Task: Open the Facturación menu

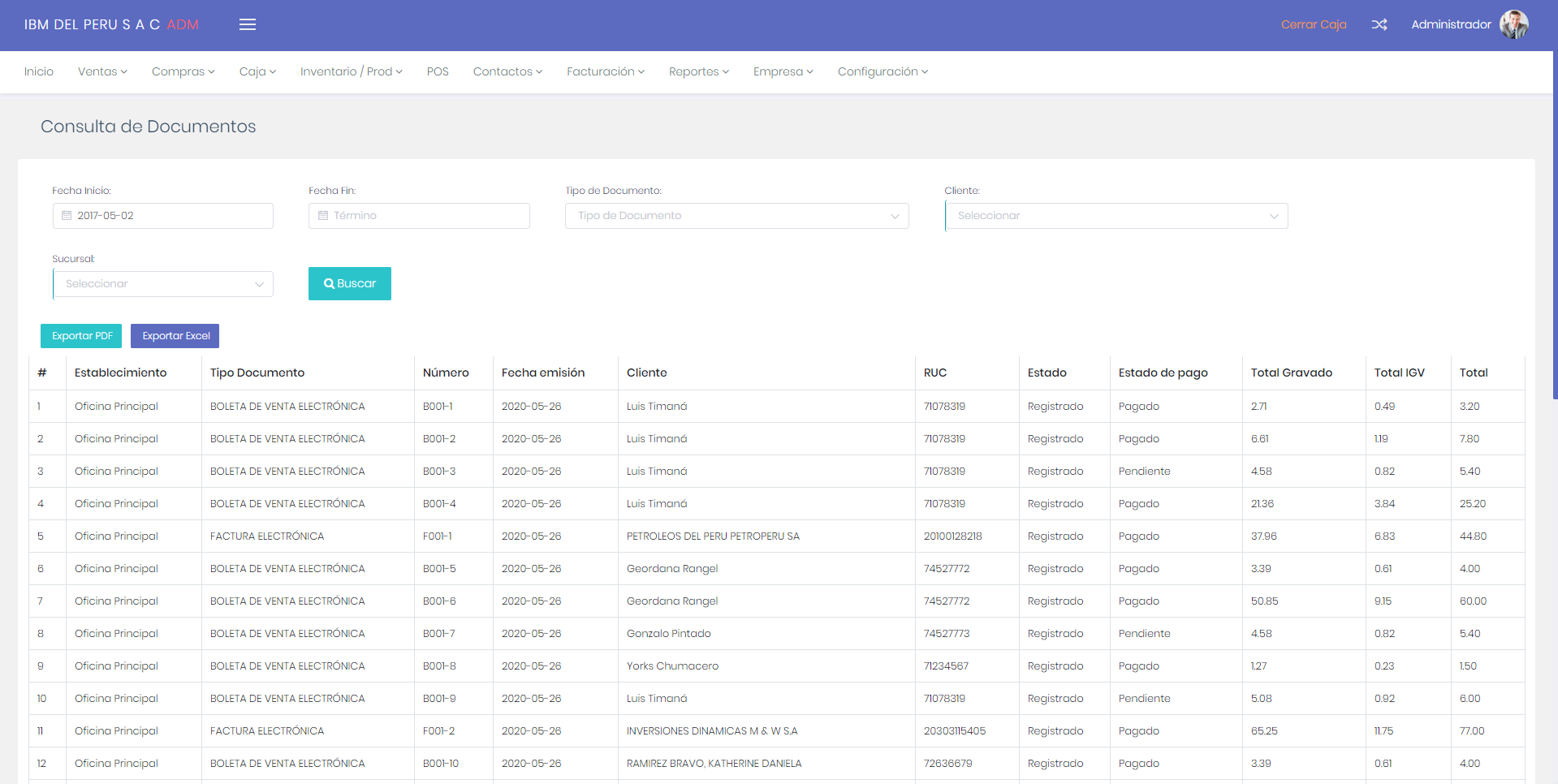Action: [605, 71]
